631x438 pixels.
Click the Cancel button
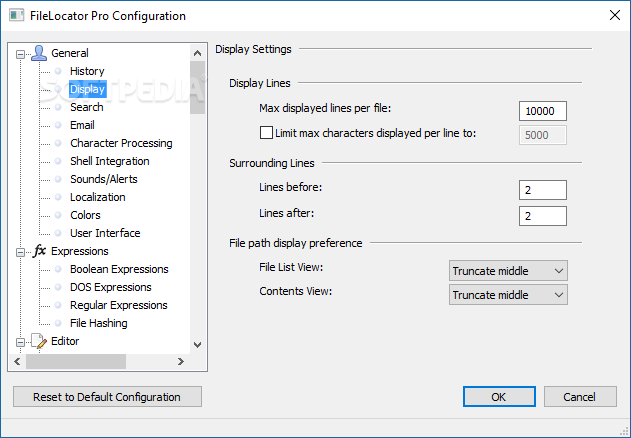coord(580,397)
